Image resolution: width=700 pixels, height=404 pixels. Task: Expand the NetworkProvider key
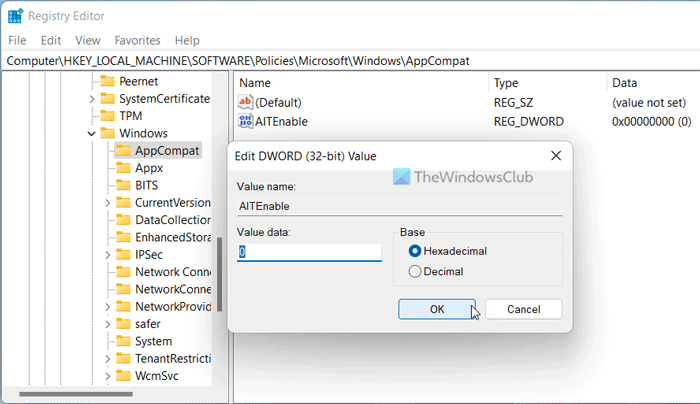pos(108,307)
